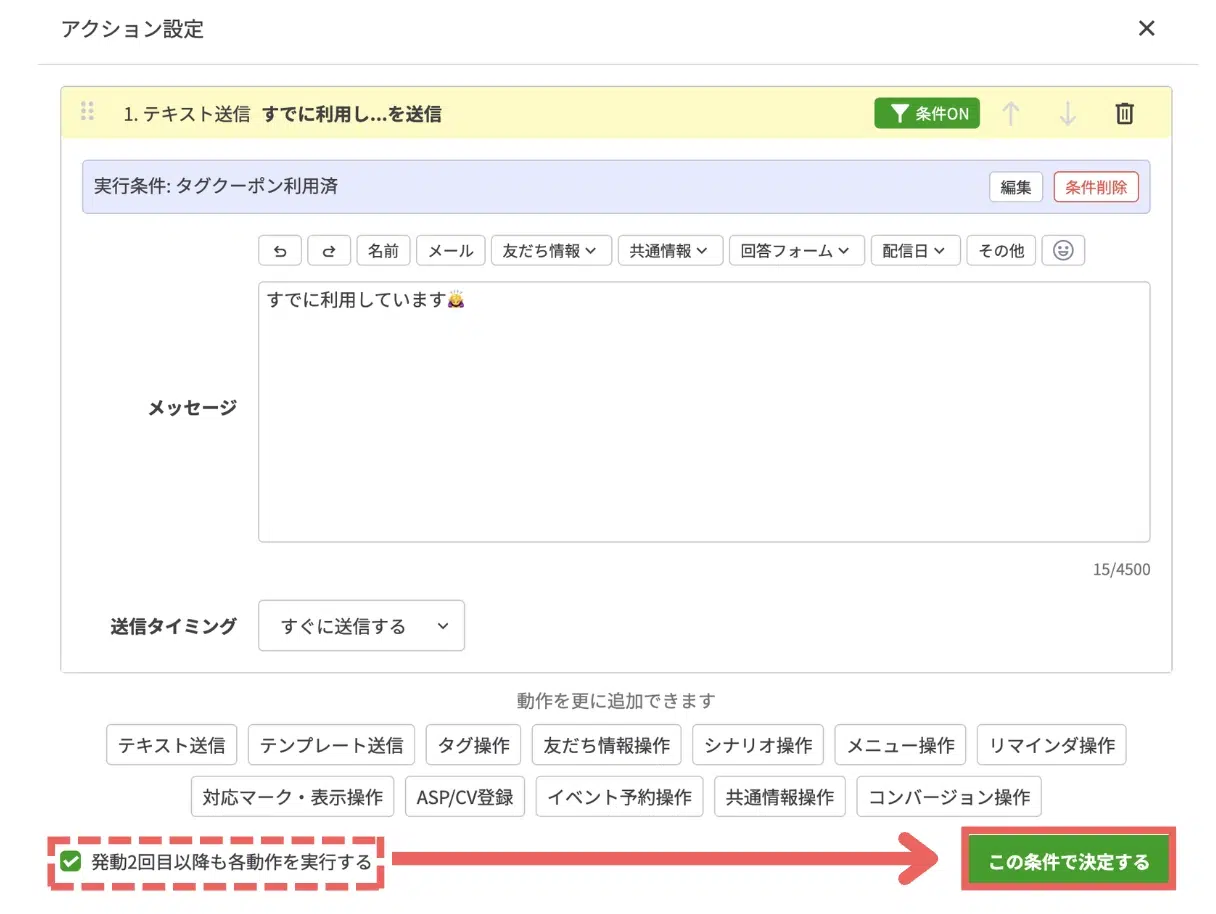Move action 1 down with the arrow
Viewport: 1216px width, 914px height.
[x=1067, y=113]
